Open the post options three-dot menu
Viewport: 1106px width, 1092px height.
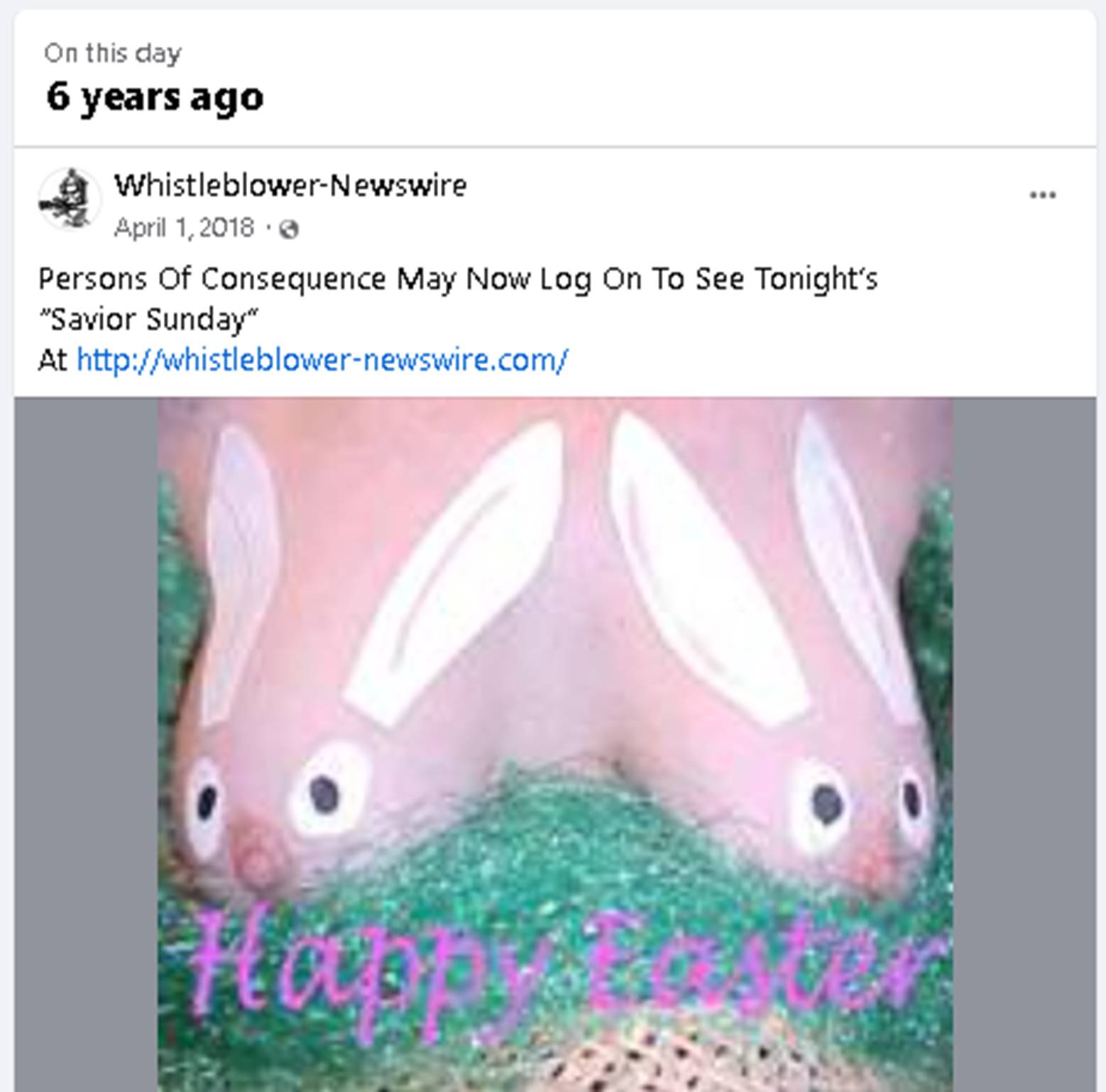pos(1042,195)
